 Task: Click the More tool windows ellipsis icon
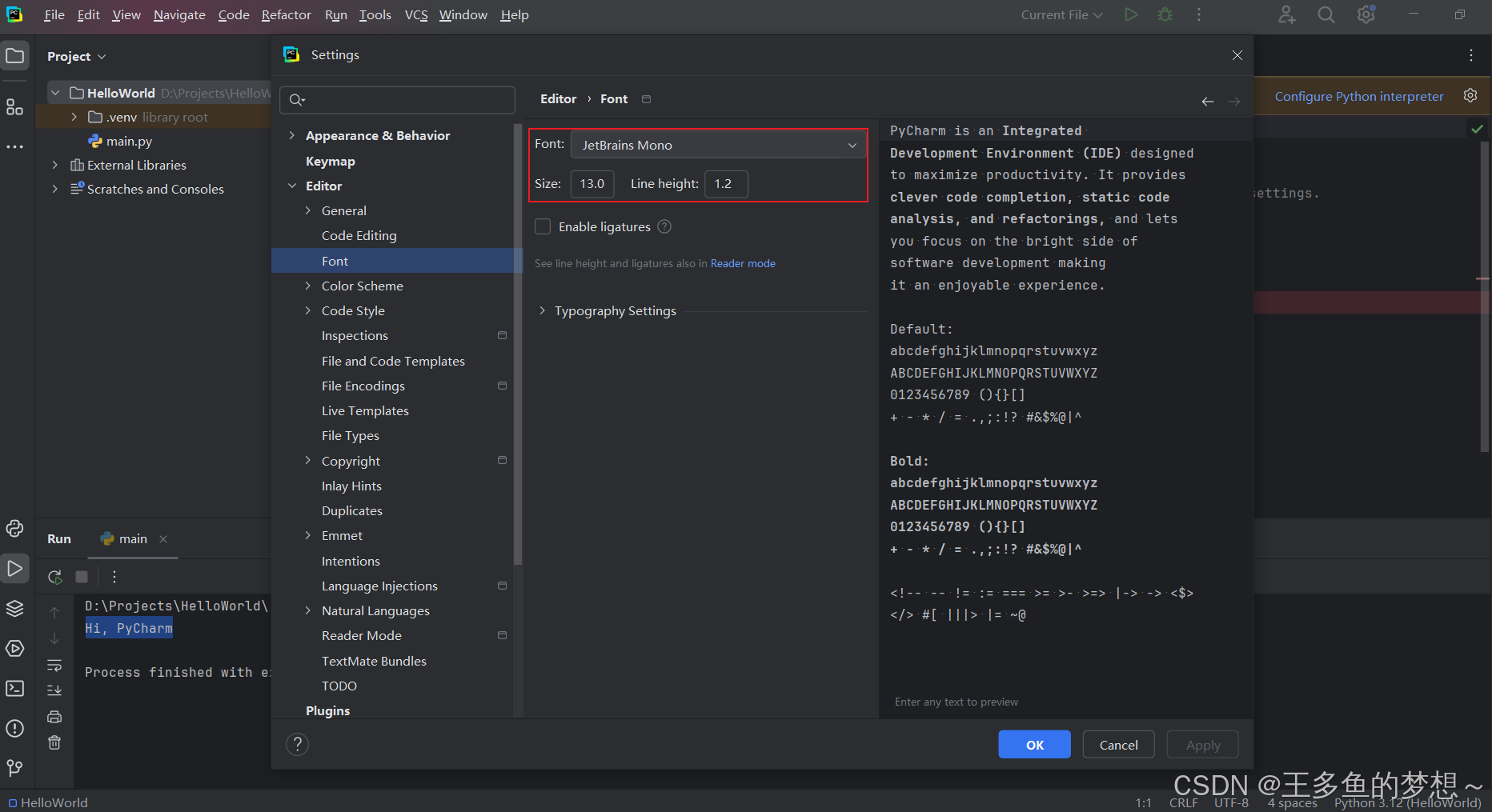15,147
